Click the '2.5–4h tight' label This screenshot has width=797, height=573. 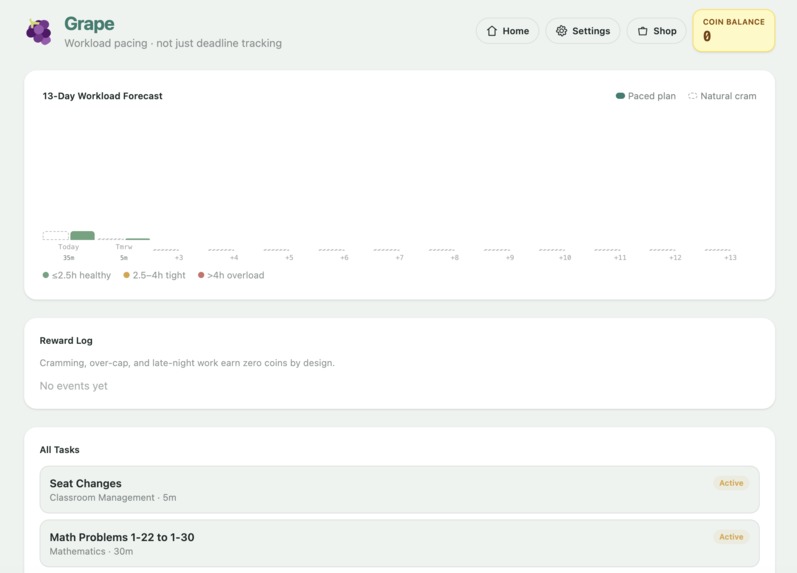[159, 275]
